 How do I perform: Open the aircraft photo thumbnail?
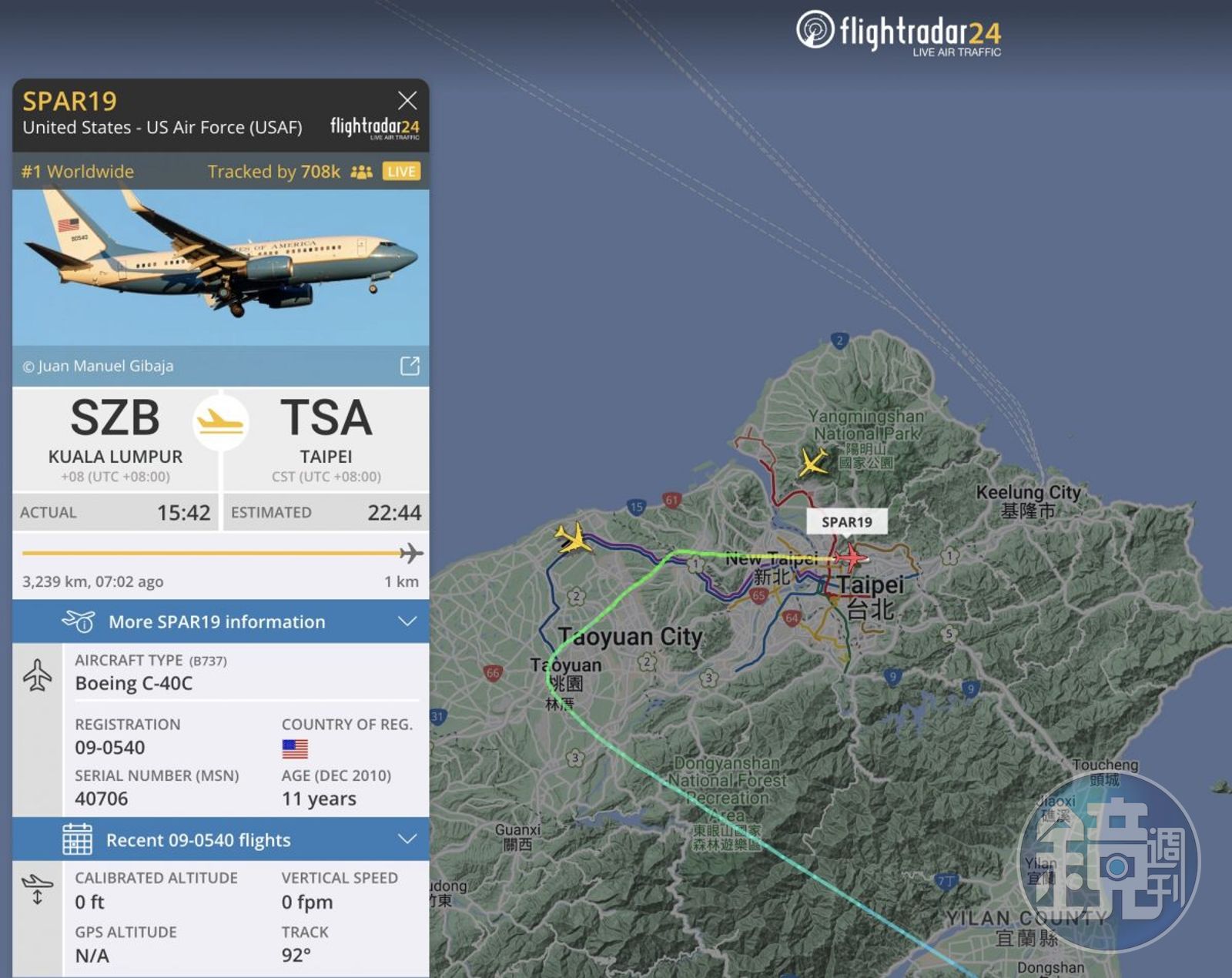[221, 267]
